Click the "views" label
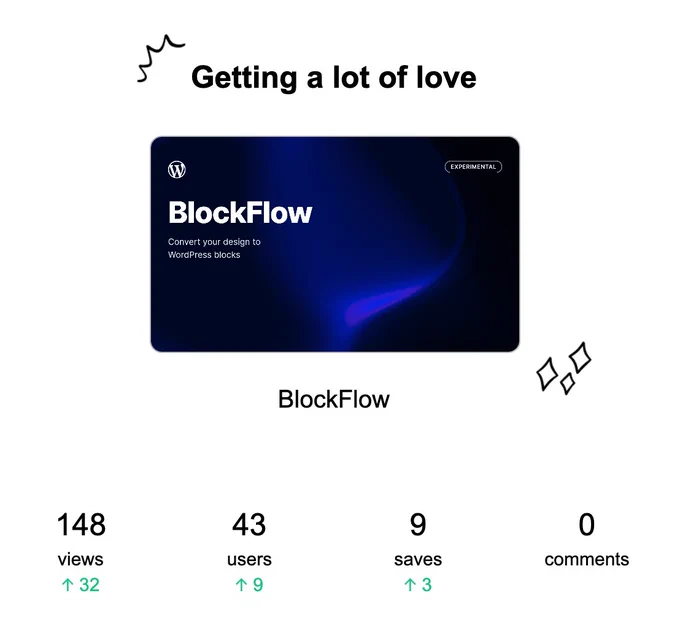This screenshot has height=636, width=680. [81, 559]
